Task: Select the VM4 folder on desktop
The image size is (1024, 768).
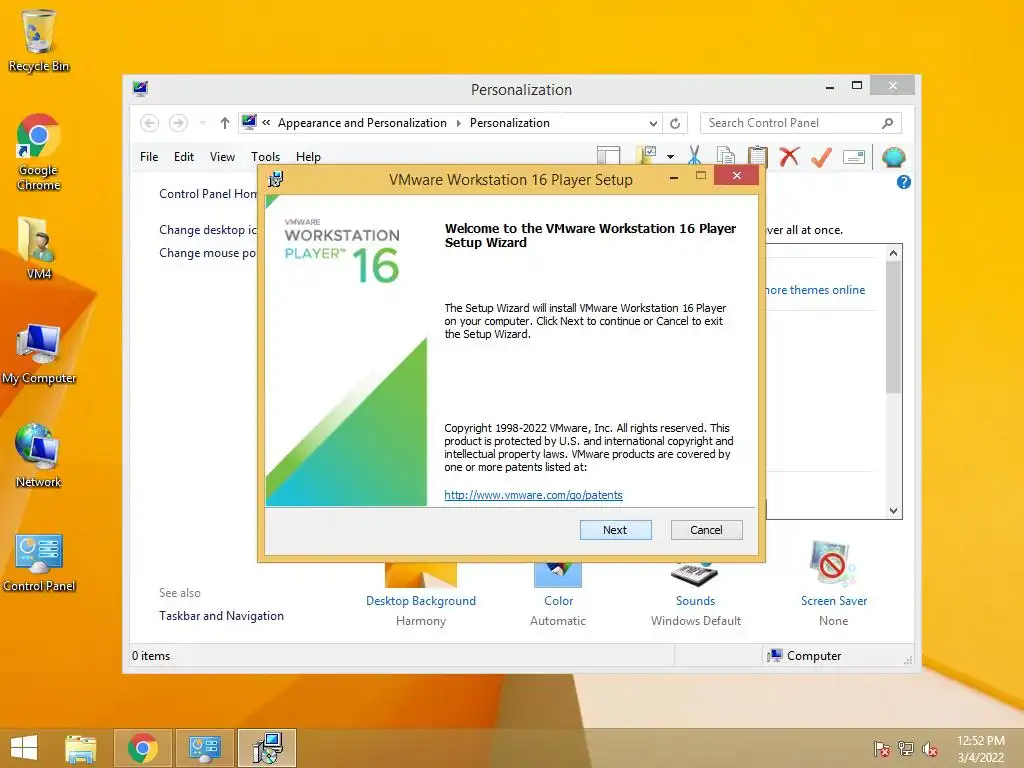Action: click(38, 248)
